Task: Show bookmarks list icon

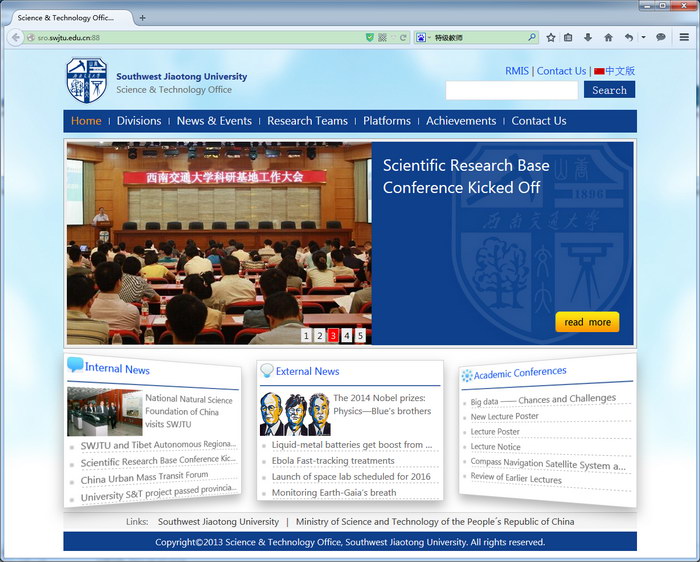Action: (x=568, y=37)
